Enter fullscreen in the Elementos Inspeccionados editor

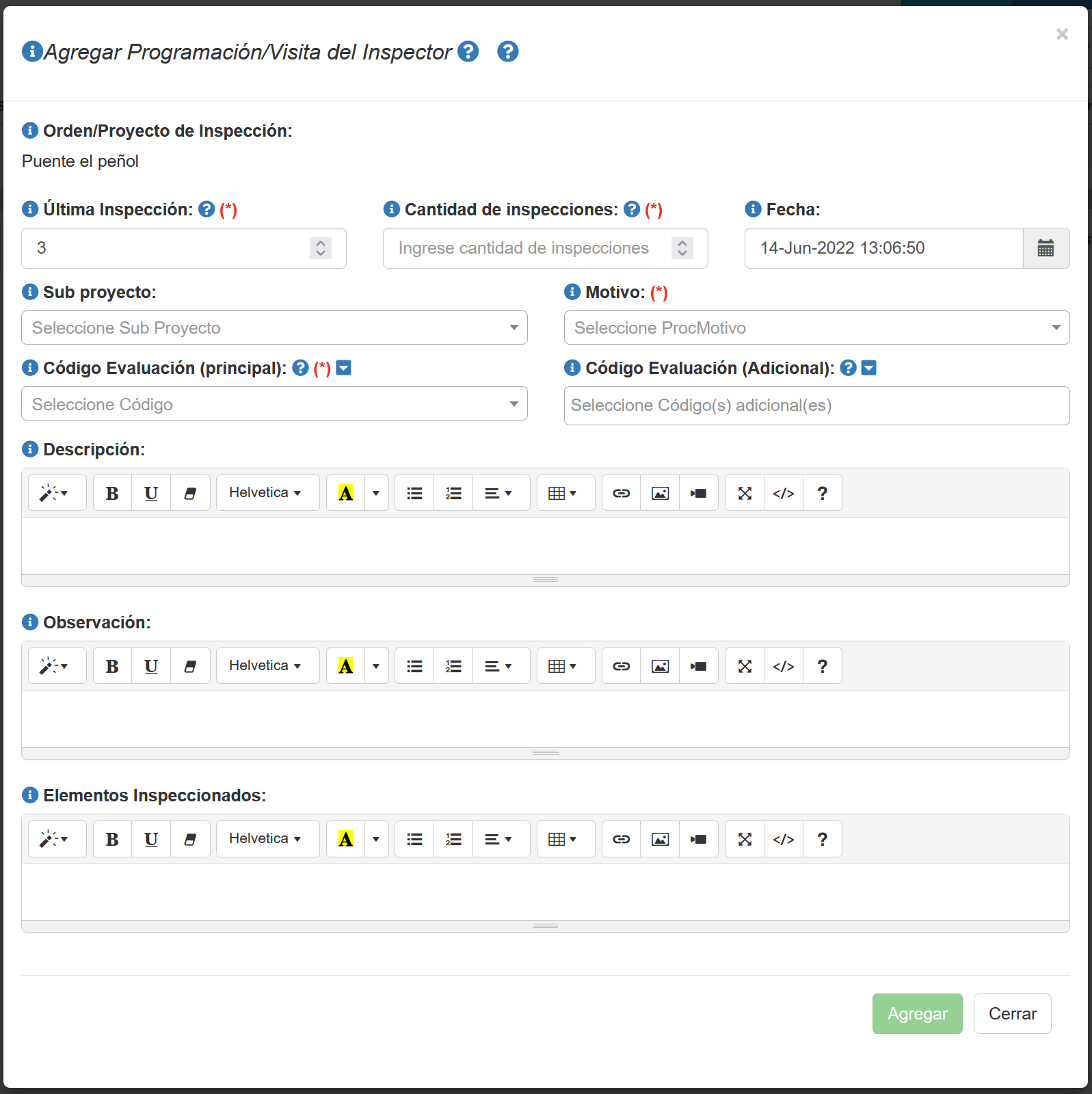pyautogui.click(x=745, y=839)
